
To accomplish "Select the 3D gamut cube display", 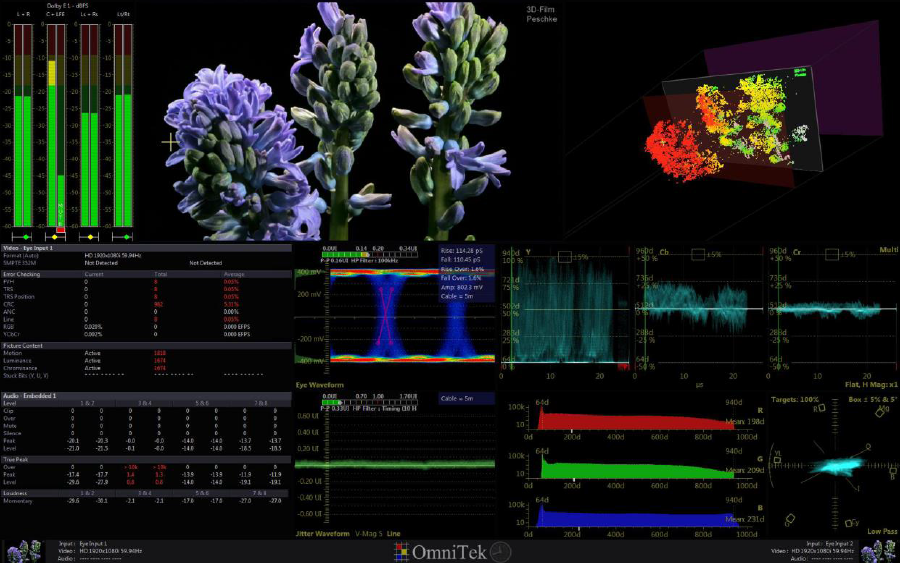I will [x=732, y=123].
